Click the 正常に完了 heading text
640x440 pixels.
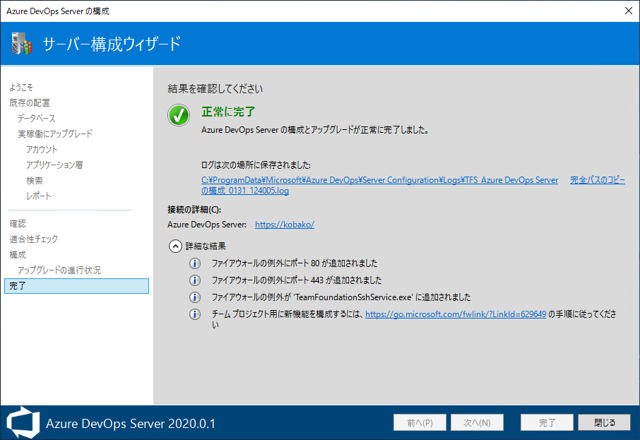(x=228, y=112)
